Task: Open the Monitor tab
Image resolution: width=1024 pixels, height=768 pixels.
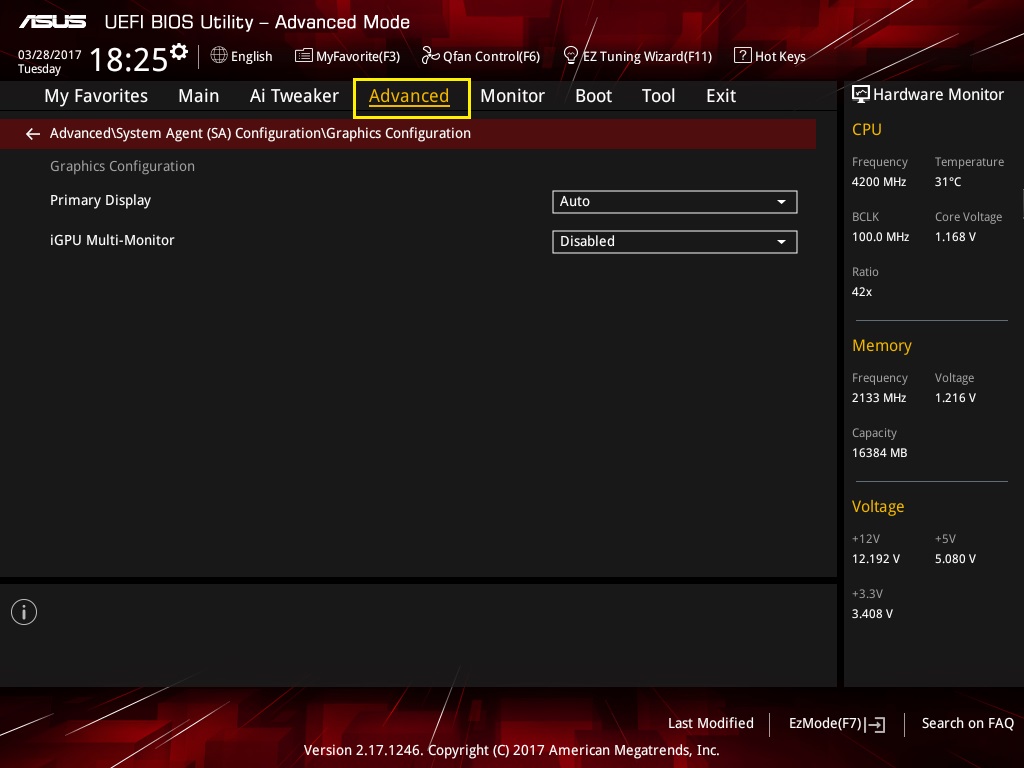Action: [x=512, y=96]
